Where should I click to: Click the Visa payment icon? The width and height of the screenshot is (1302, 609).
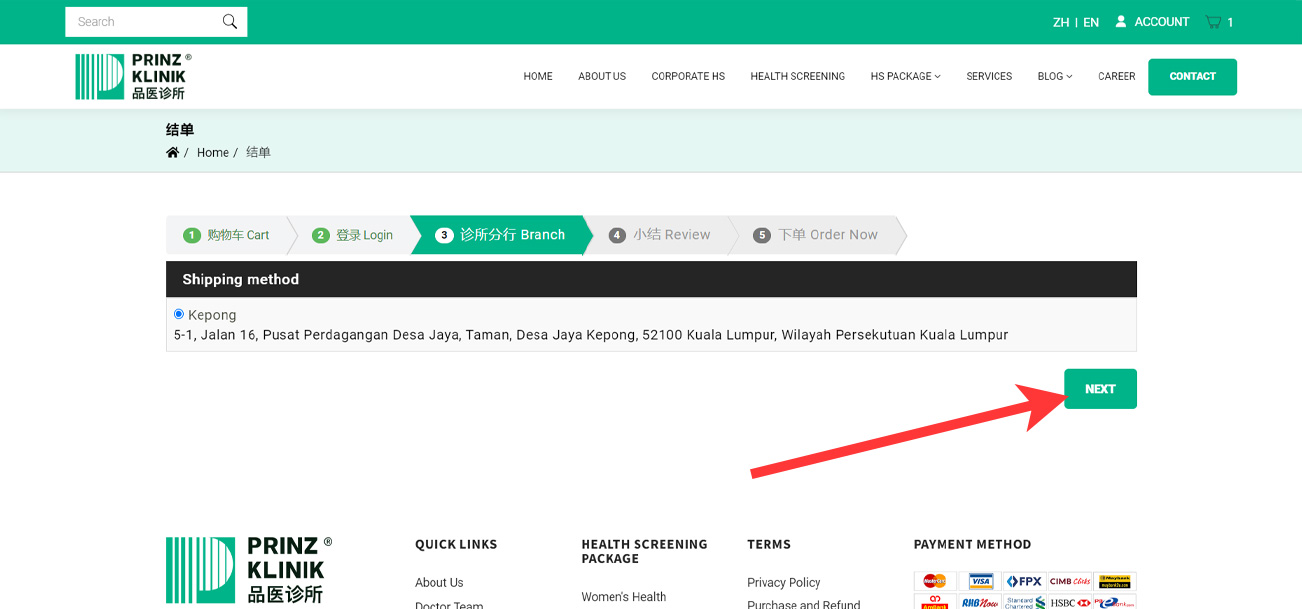[x=981, y=581]
